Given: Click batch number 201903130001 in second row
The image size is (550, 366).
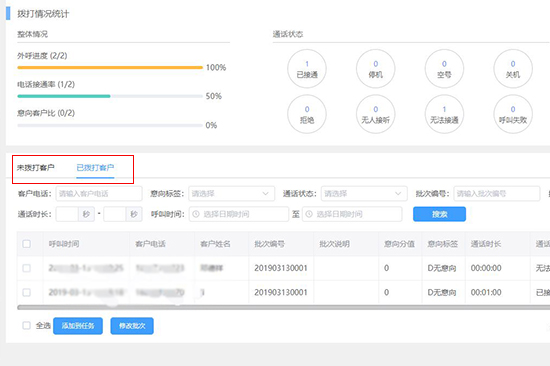Looking at the screenshot, I should tap(281, 292).
